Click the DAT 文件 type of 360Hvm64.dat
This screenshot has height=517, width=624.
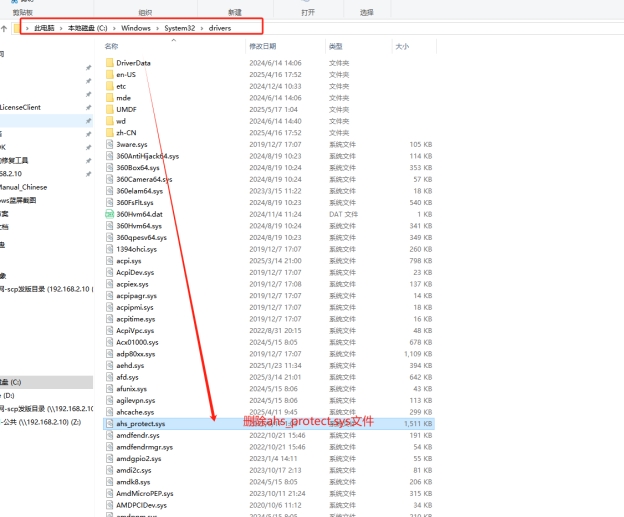(x=343, y=214)
